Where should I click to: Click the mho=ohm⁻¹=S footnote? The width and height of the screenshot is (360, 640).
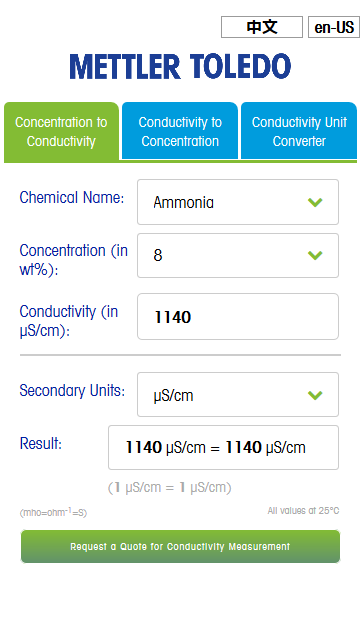53,512
